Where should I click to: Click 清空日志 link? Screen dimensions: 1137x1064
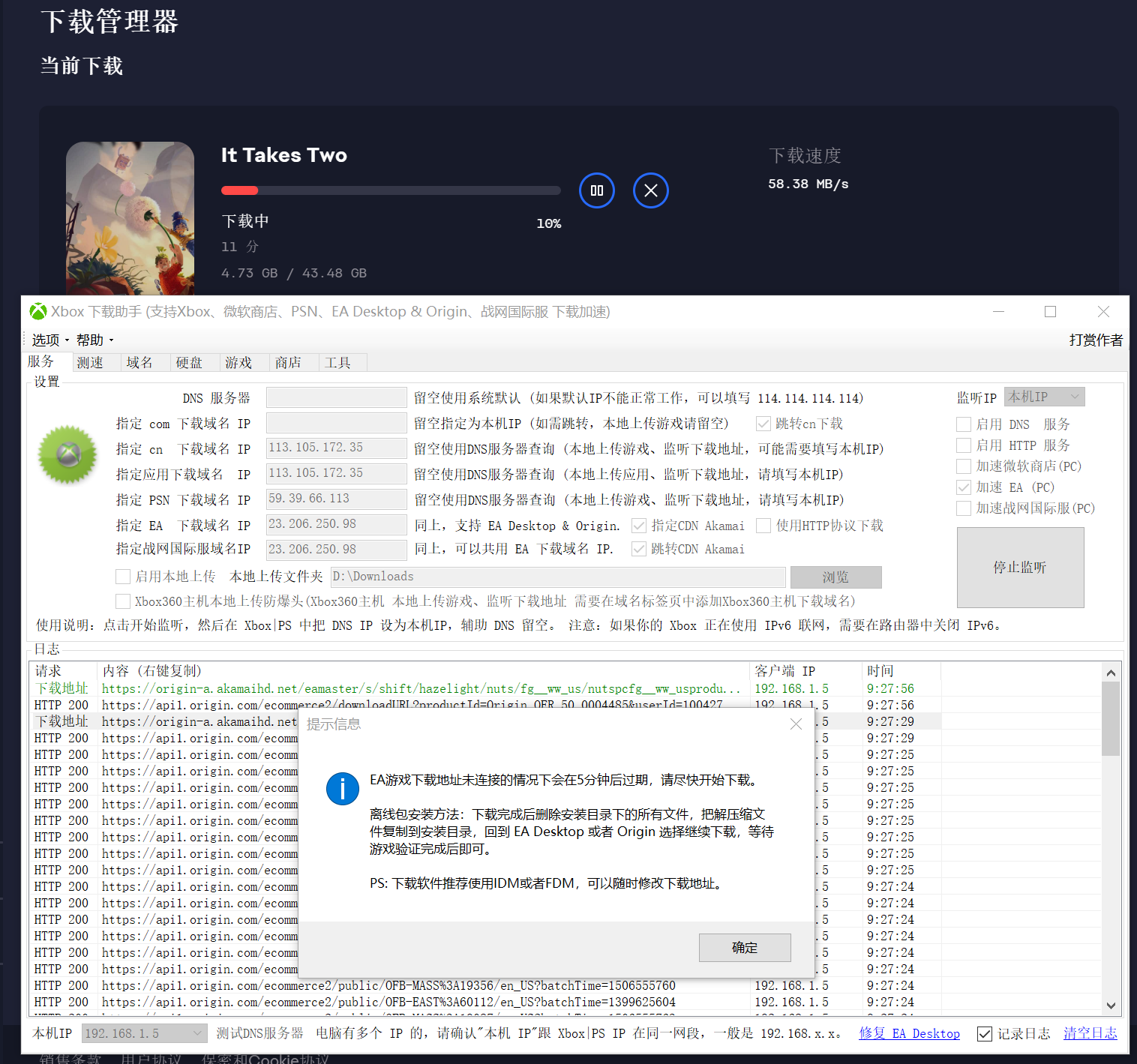tap(1090, 1033)
